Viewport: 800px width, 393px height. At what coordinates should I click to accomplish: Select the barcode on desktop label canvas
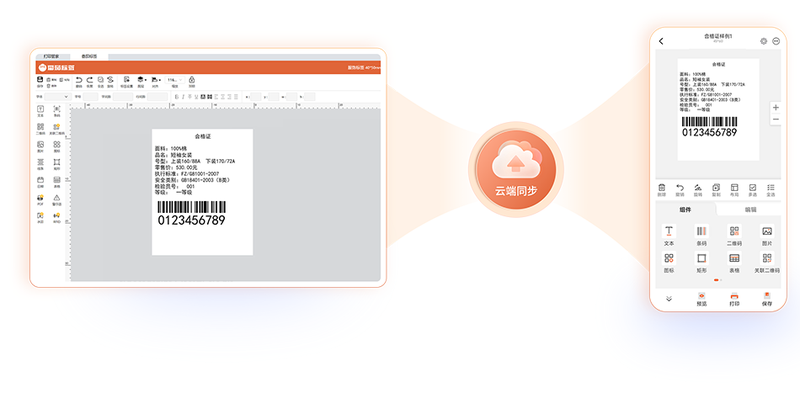point(191,213)
